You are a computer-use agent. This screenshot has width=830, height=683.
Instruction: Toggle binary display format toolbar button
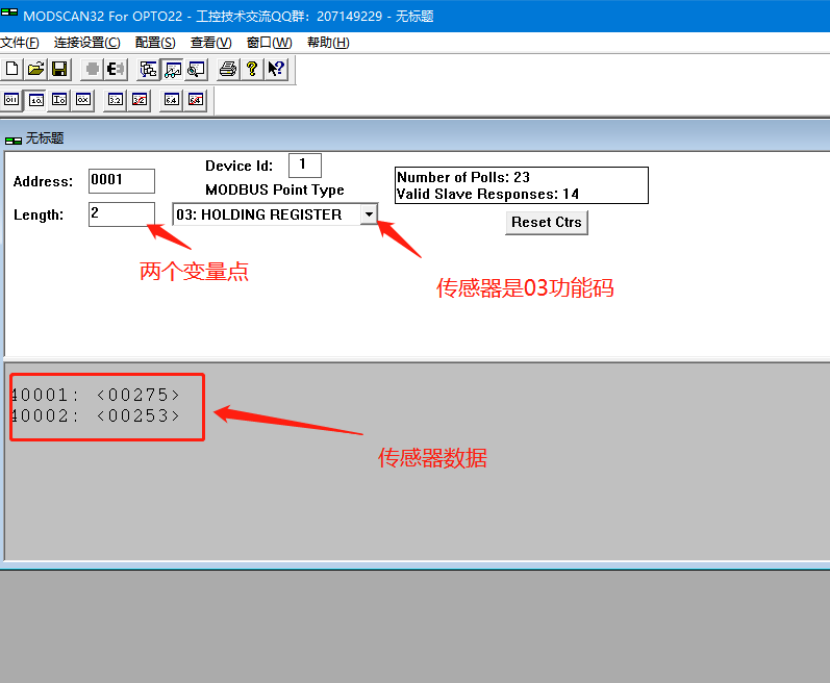coord(12,99)
